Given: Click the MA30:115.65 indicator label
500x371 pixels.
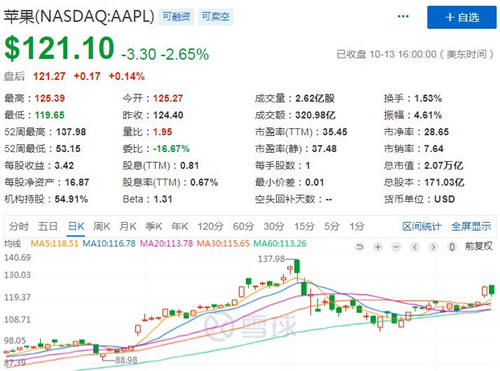Looking at the screenshot, I should [x=223, y=244].
